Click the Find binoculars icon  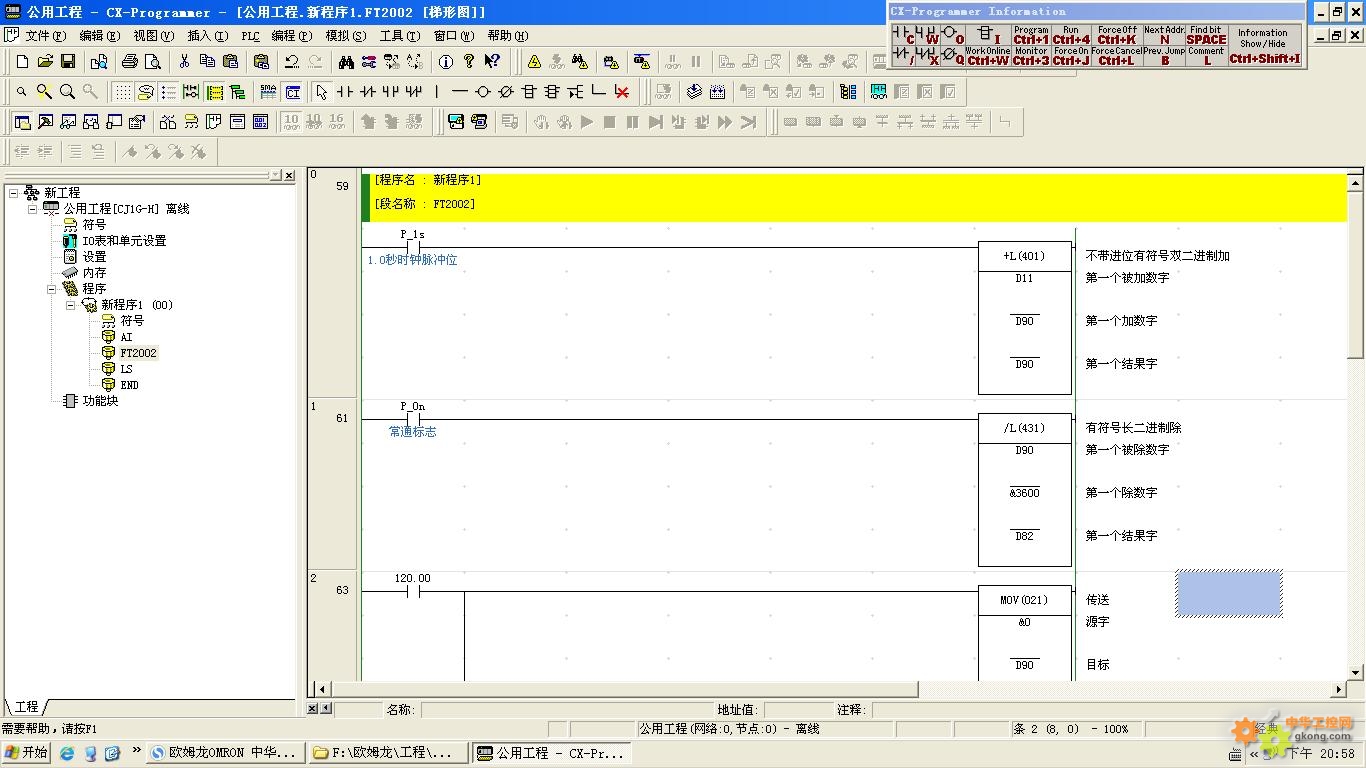(346, 62)
